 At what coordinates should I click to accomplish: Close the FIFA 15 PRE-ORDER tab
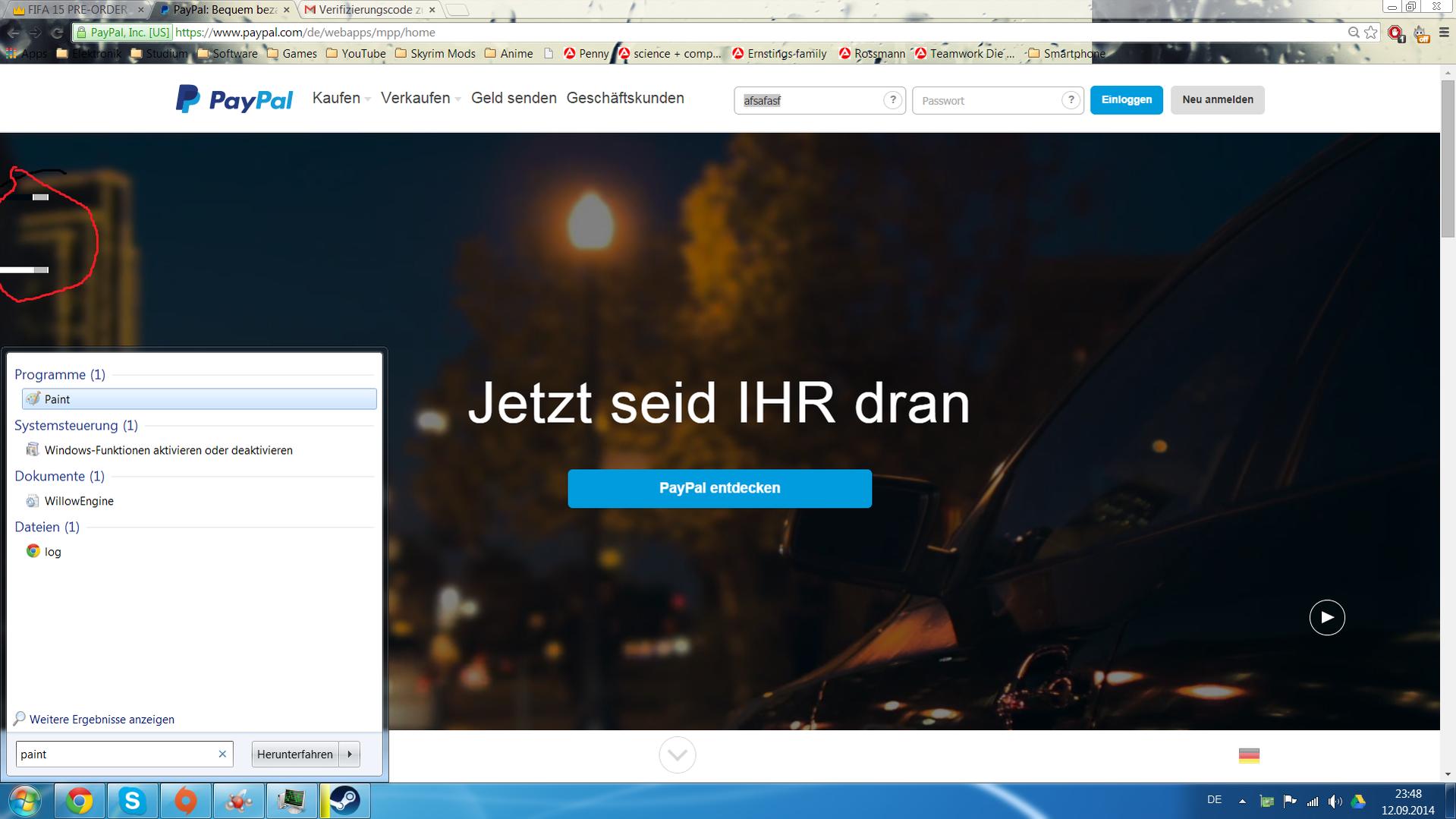(141, 10)
